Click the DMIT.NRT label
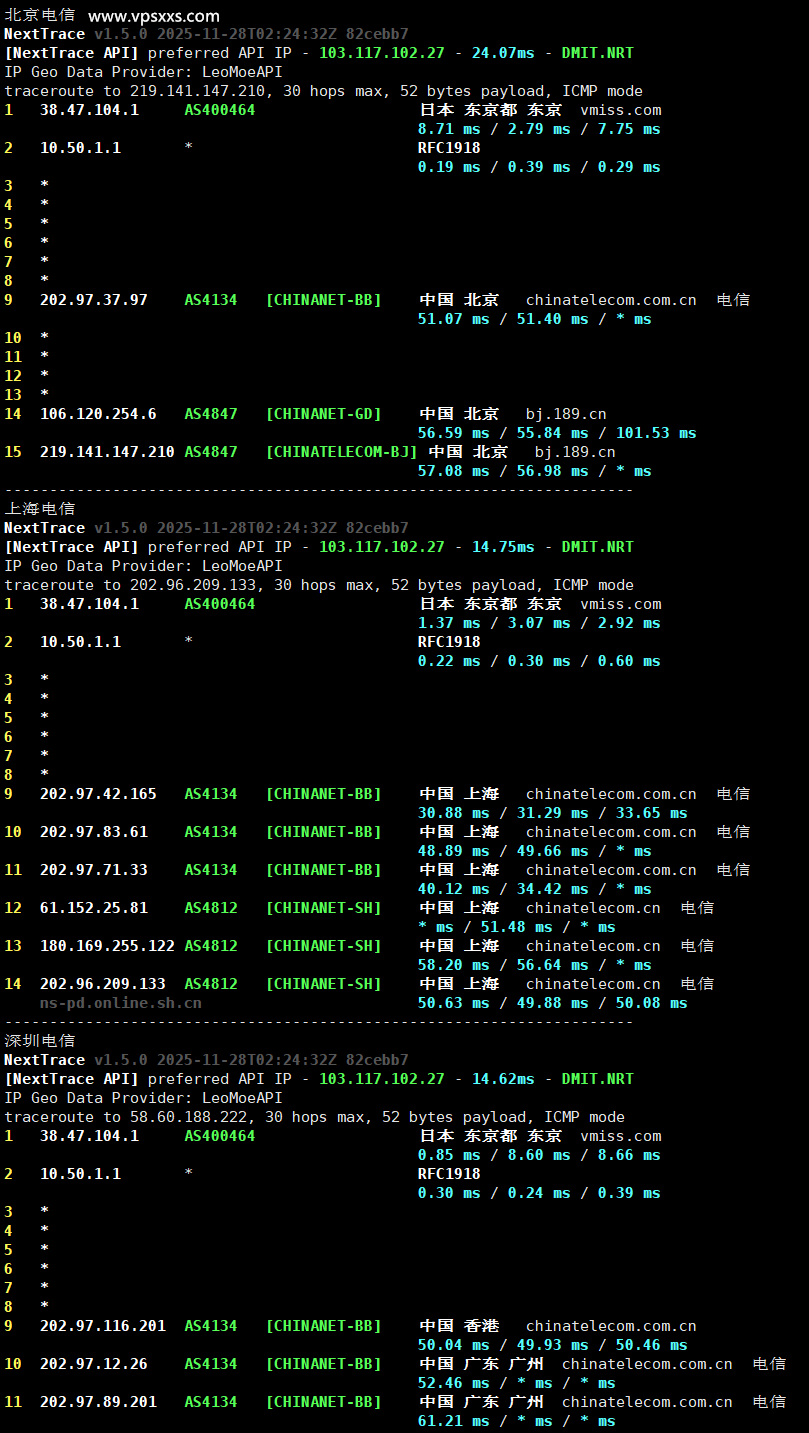This screenshot has width=809, height=1433. pyautogui.click(x=604, y=52)
